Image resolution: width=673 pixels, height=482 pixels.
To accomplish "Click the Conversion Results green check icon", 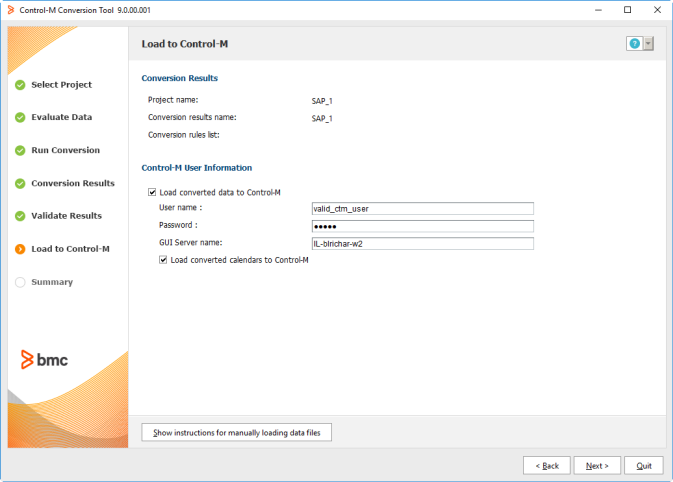I will click(x=20, y=183).
